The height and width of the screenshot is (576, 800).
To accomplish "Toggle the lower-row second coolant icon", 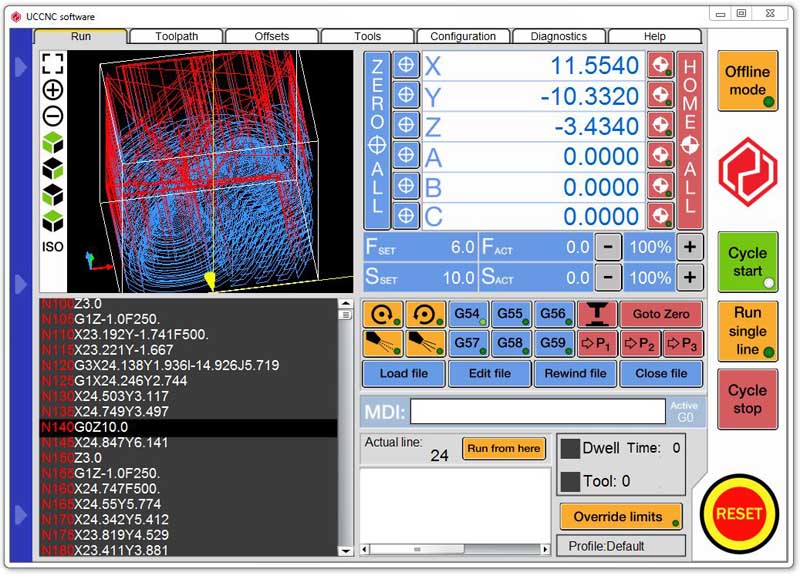I will click(426, 343).
